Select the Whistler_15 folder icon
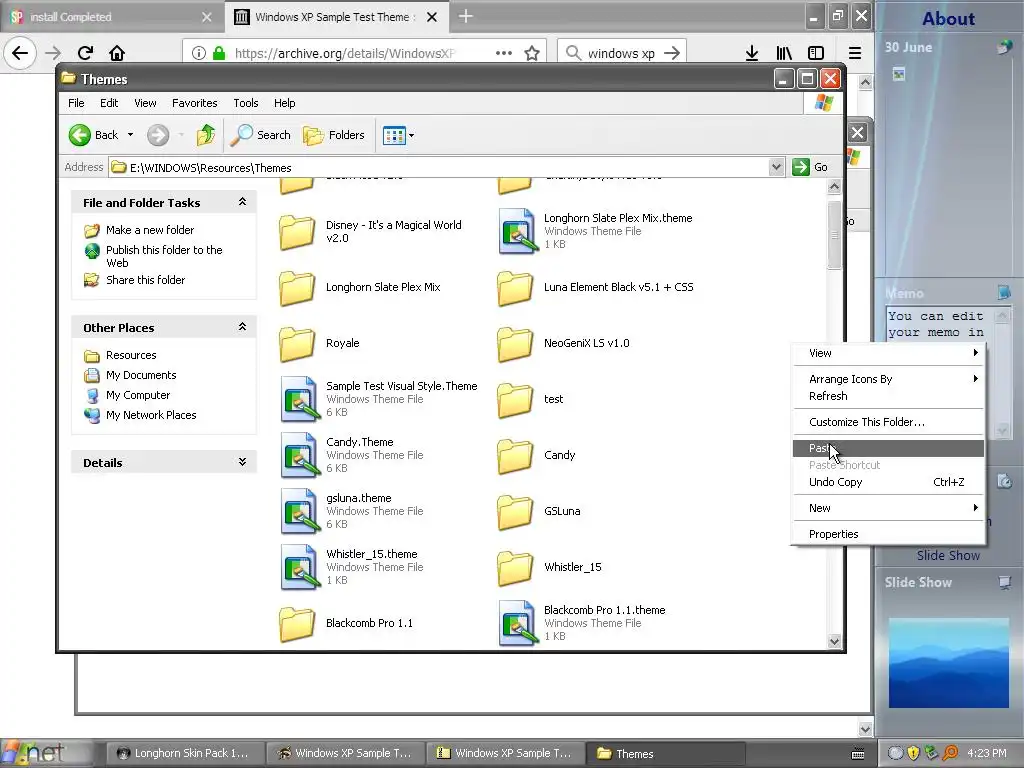This screenshot has height=768, width=1024. click(x=515, y=568)
